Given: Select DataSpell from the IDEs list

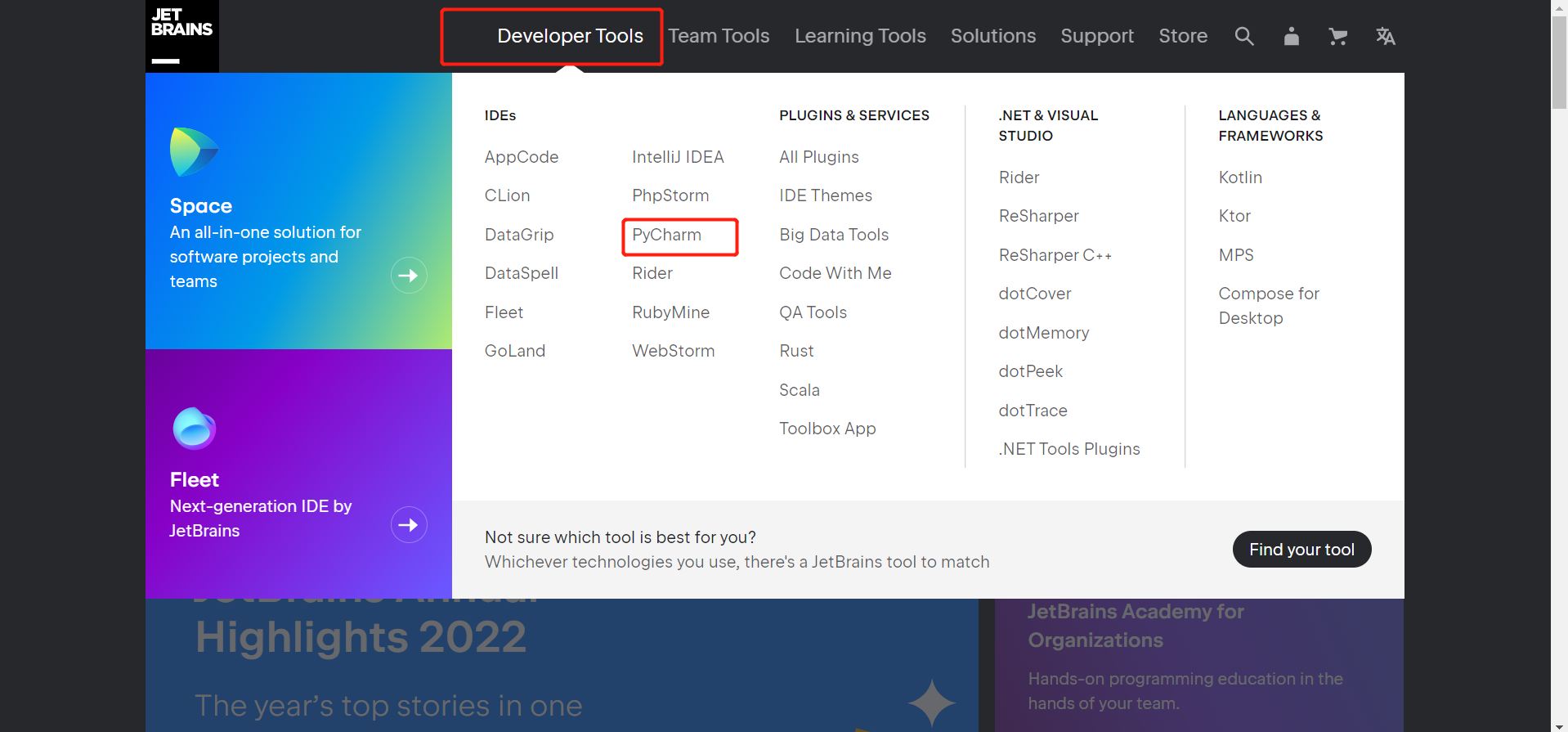Looking at the screenshot, I should coord(522,273).
